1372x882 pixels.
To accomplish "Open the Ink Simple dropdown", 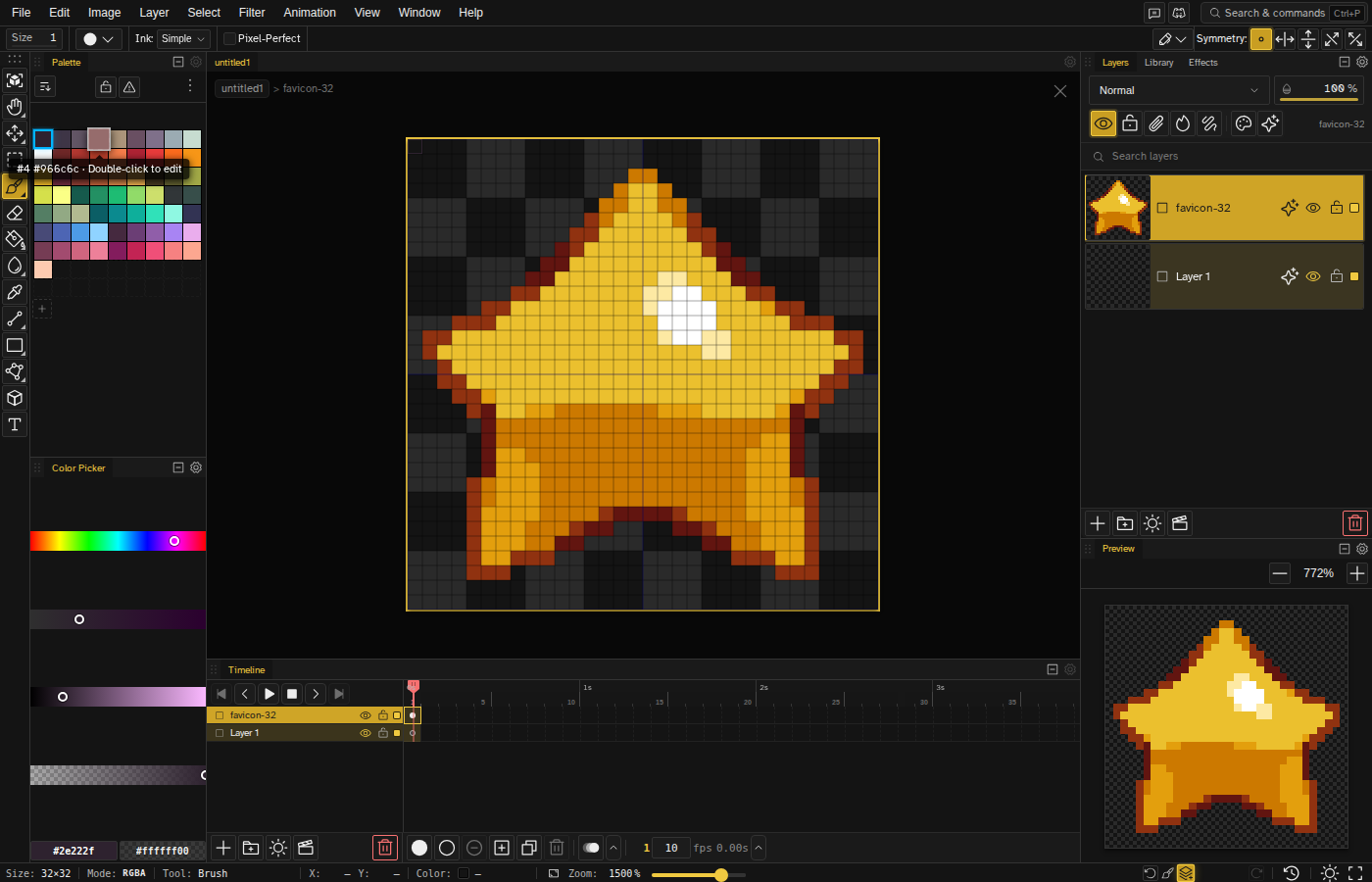I will click(x=184, y=38).
